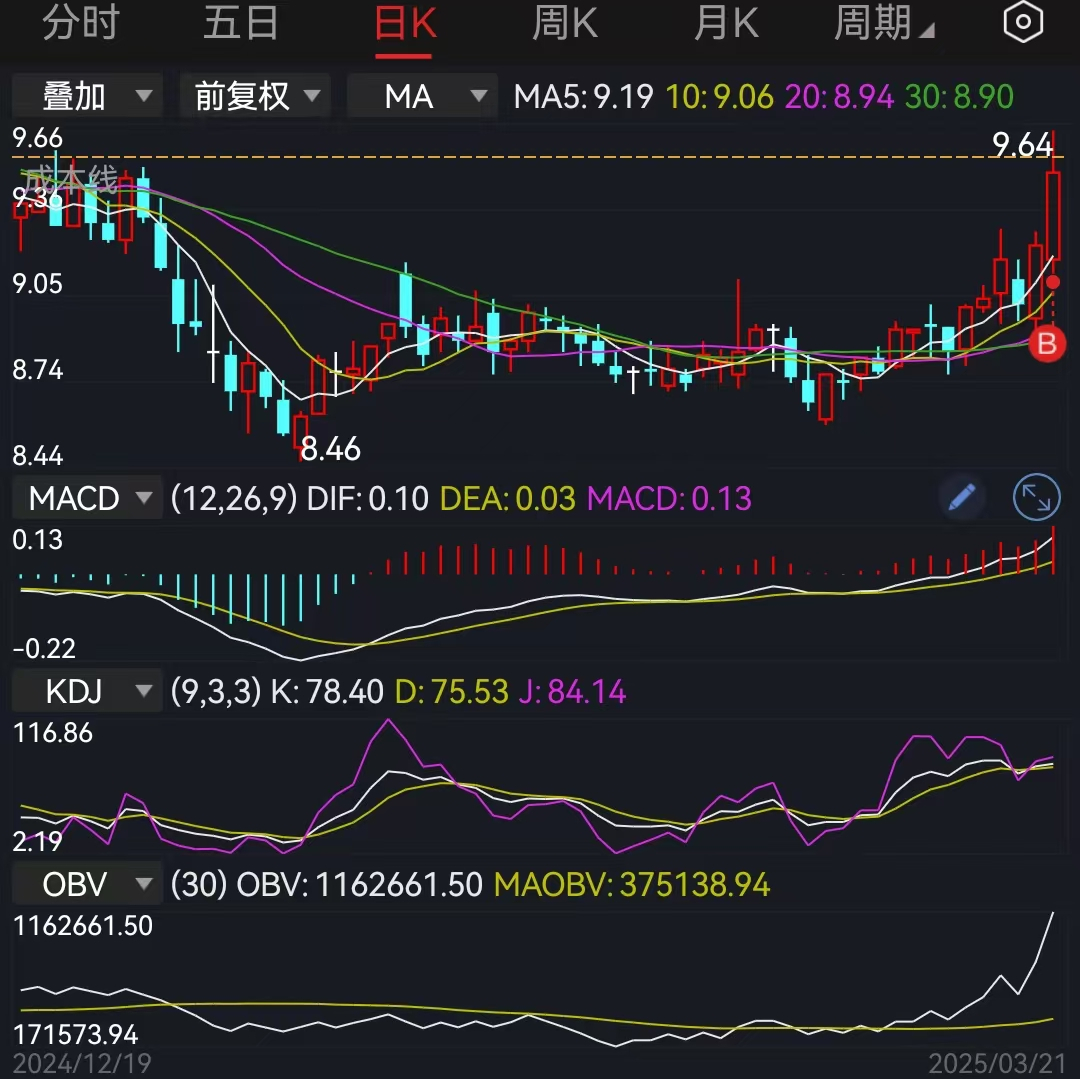Click the MA5: 9.19 value label
Screen dimensions: 1080x1079
[x=580, y=96]
